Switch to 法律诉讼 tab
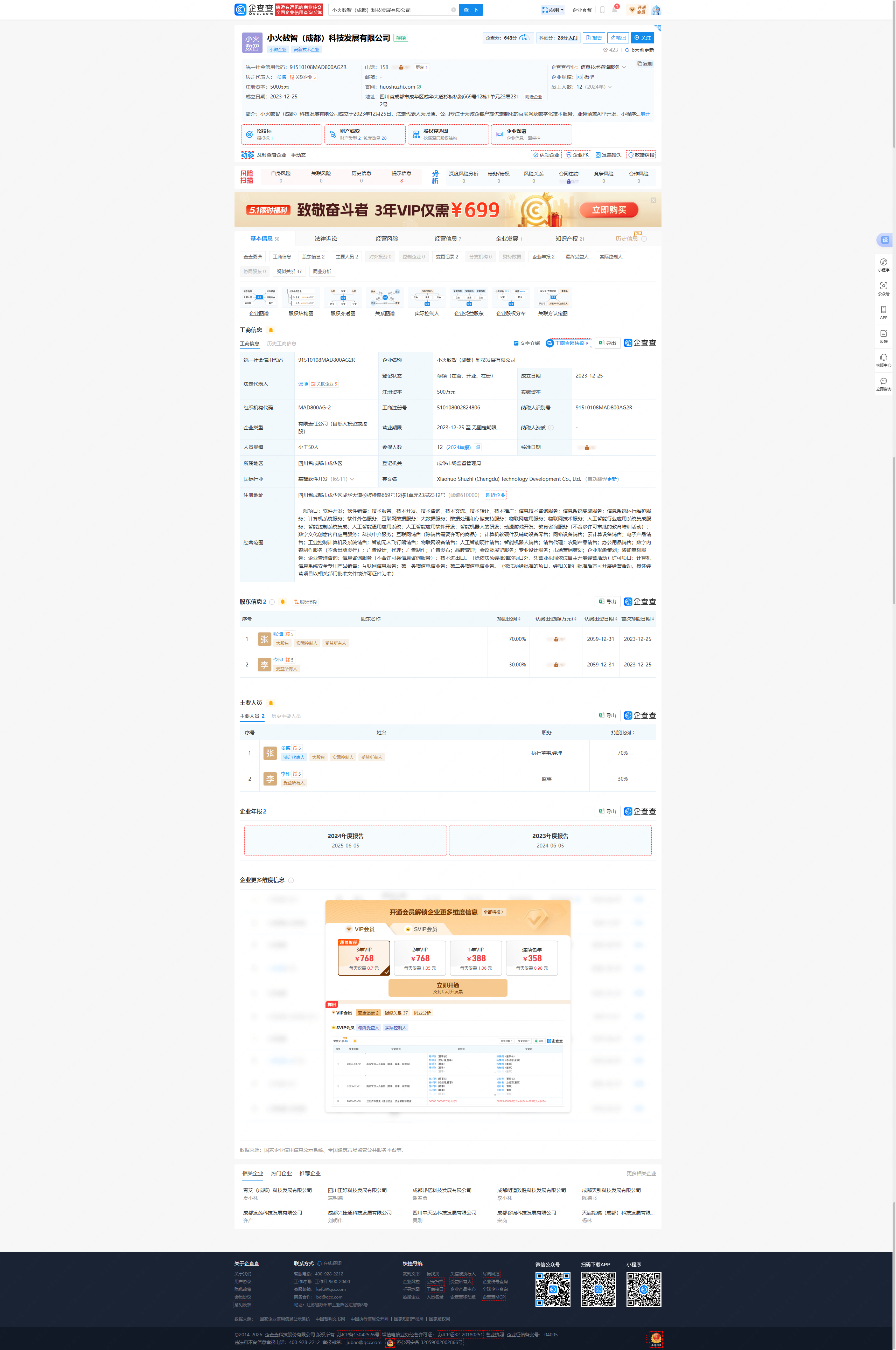896x1350 pixels. [x=326, y=238]
